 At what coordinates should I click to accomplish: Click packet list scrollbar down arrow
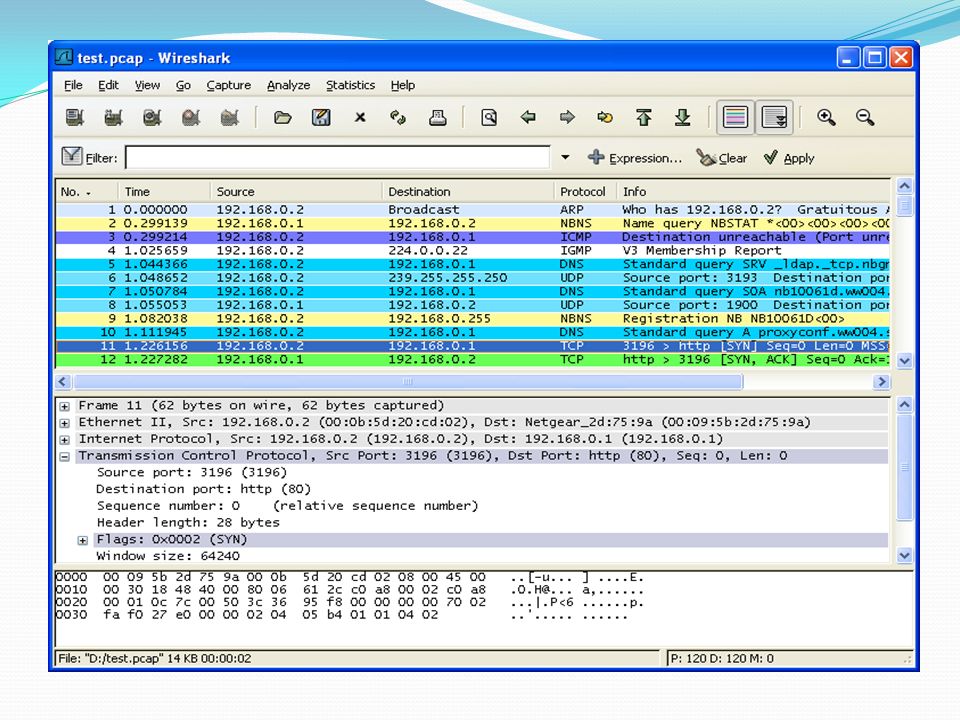pyautogui.click(x=904, y=361)
